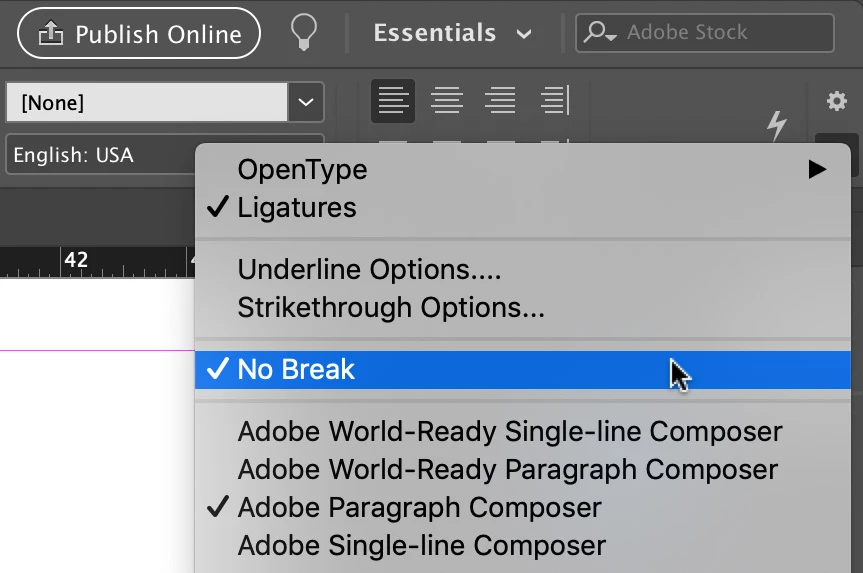Click the Publish Online button

[x=139, y=34]
